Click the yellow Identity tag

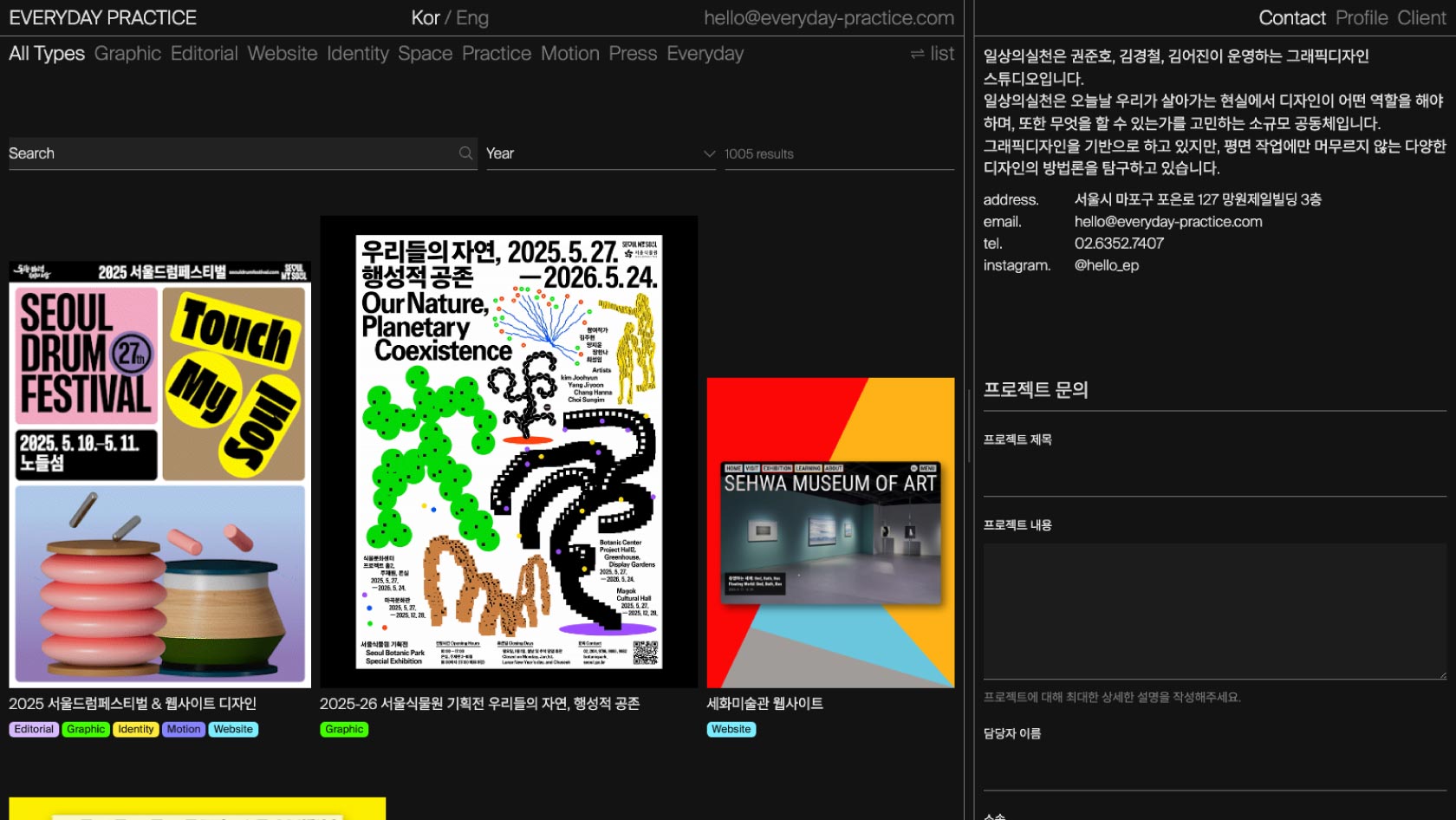coord(135,730)
